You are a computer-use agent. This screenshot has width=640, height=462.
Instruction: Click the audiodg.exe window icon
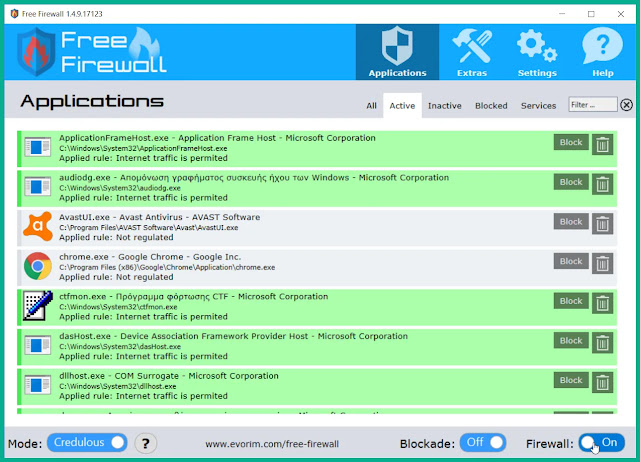click(38, 187)
